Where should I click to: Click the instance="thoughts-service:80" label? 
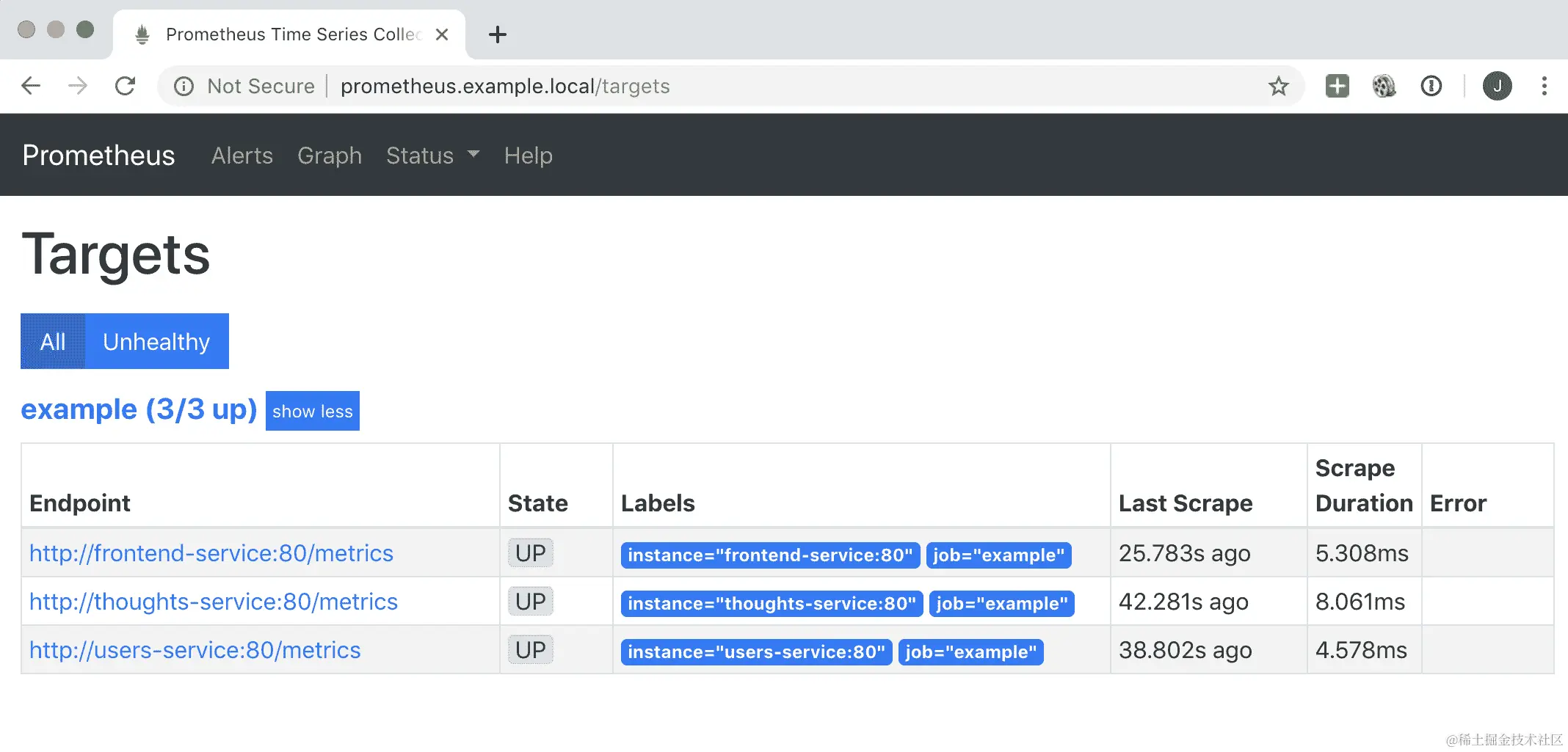click(772, 604)
